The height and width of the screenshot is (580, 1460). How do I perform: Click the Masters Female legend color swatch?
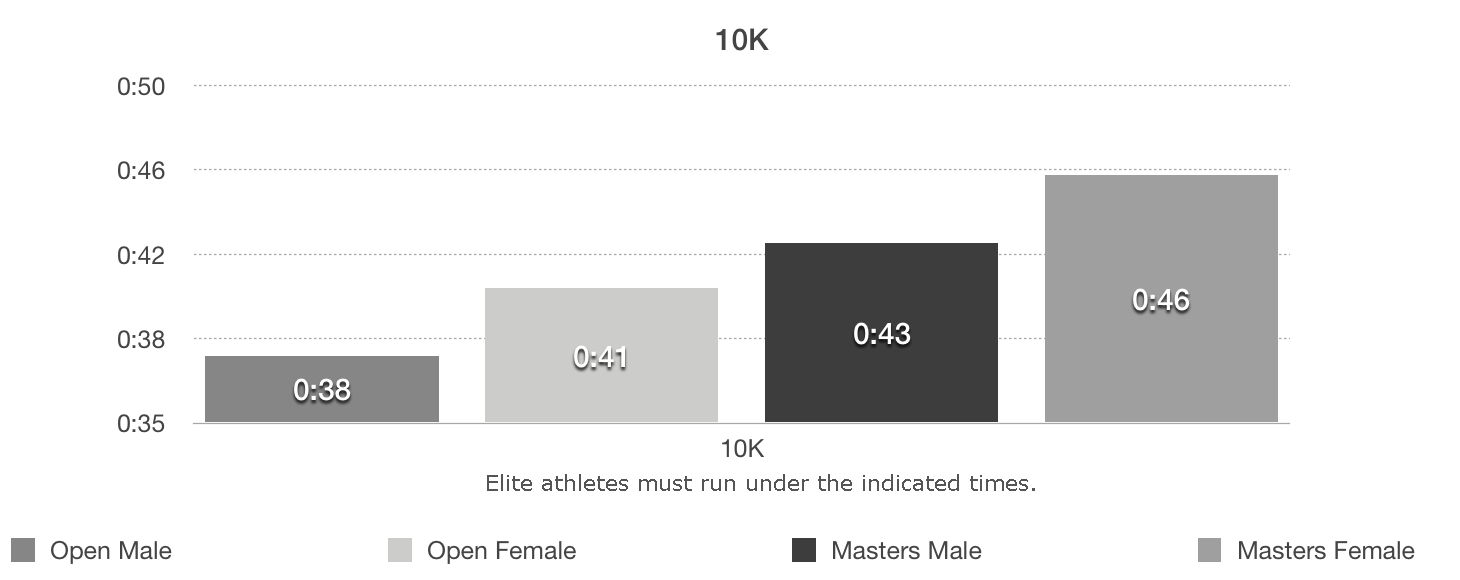1210,550
